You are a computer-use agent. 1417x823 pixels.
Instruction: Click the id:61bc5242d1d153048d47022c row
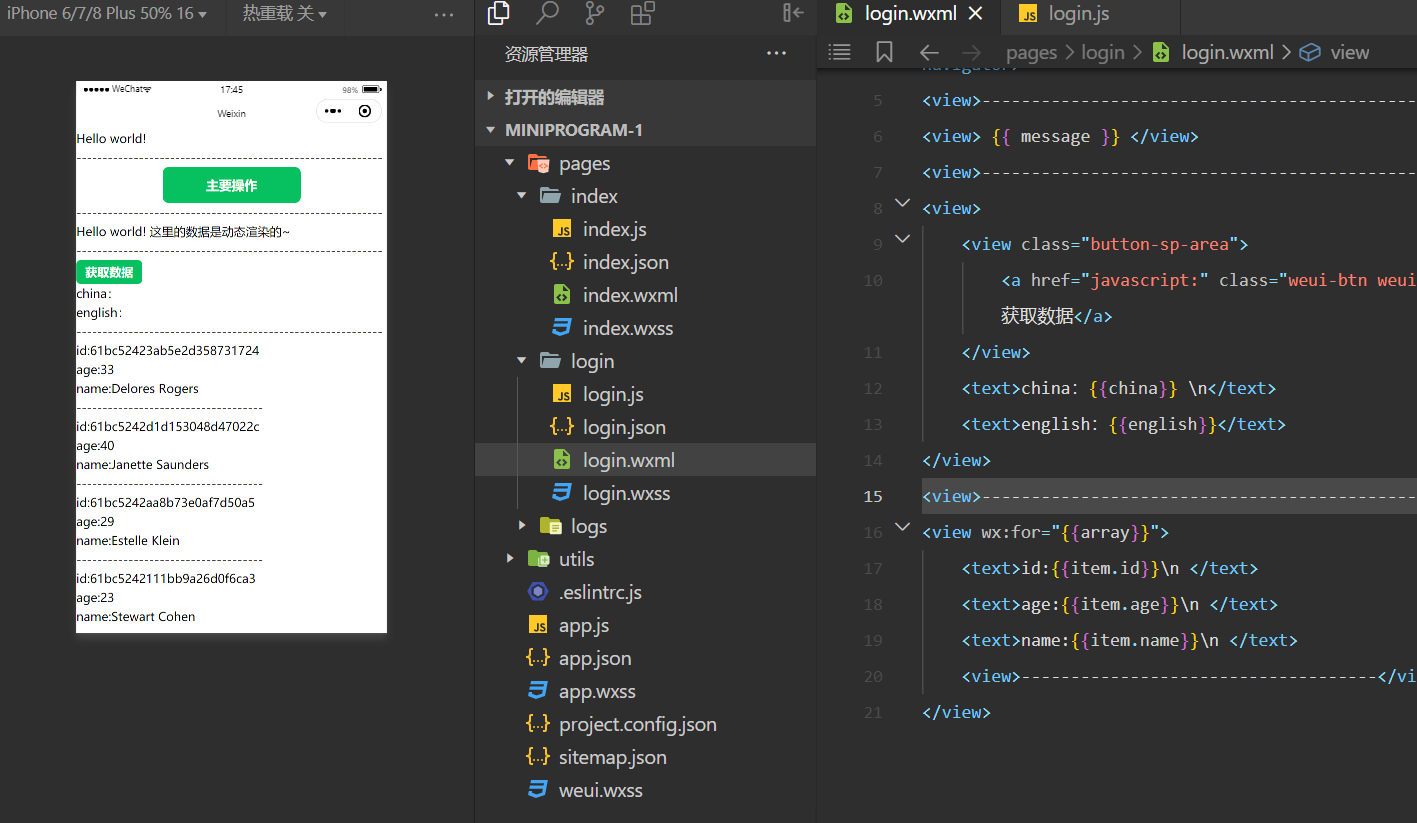[168, 427]
